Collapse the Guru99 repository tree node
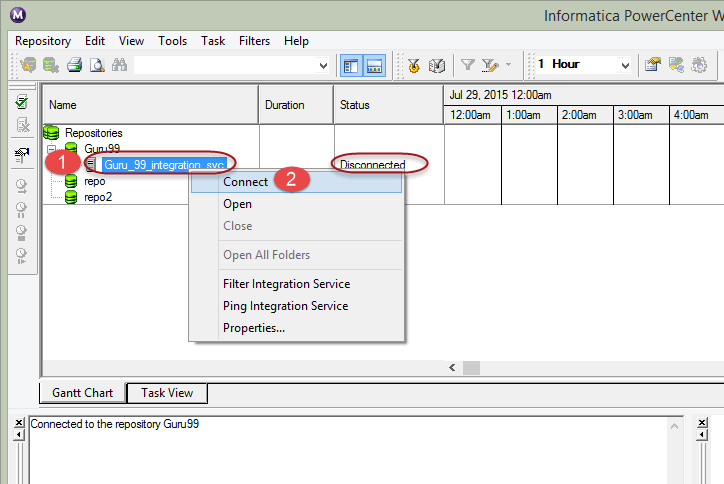724x484 pixels. click(52, 148)
